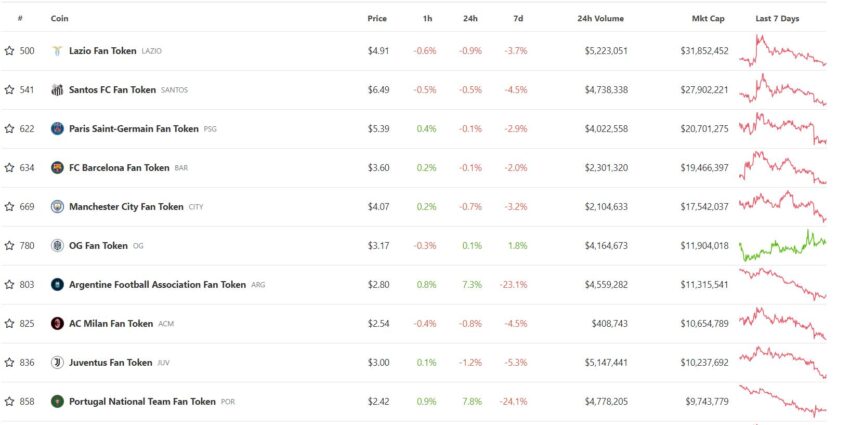Image resolution: width=850 pixels, height=425 pixels.
Task: Click the Paris Saint-Germain badge icon
Action: click(x=57, y=129)
